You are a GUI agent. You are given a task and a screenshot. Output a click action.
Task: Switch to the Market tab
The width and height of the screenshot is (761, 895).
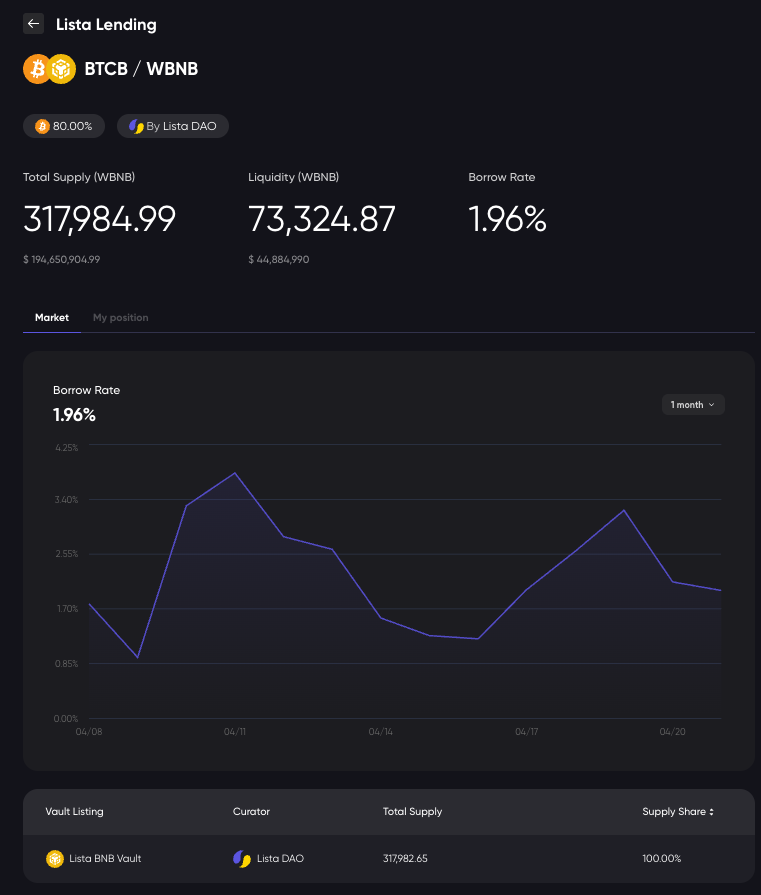[52, 317]
